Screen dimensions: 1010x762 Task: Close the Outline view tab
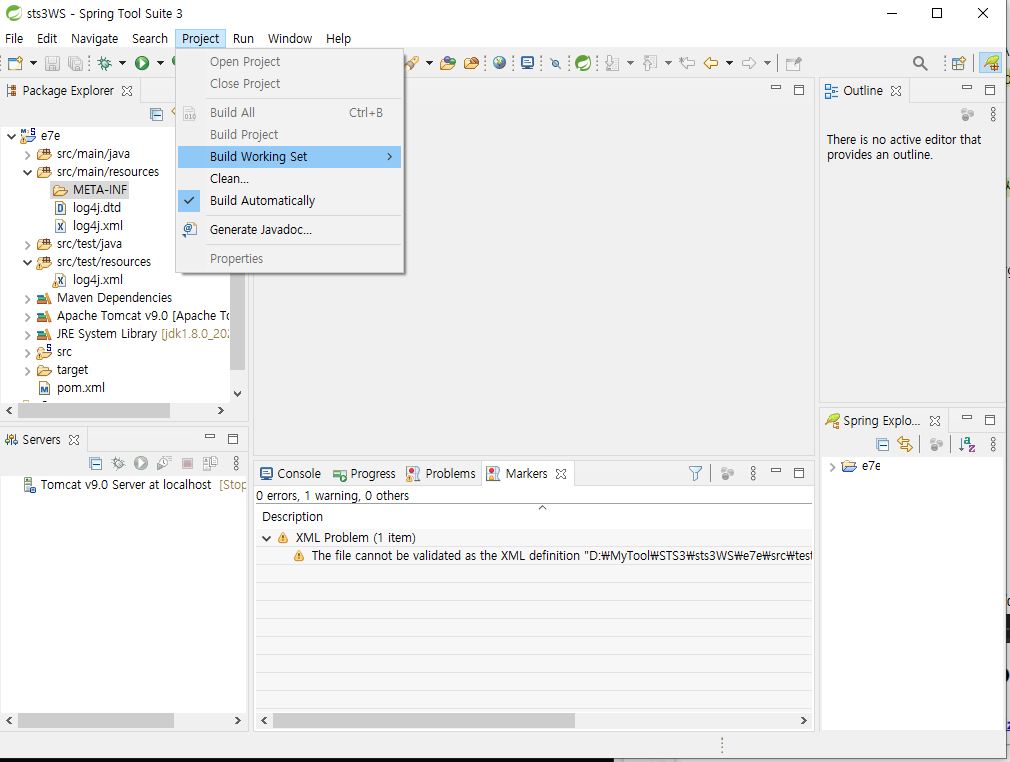pyautogui.click(x=896, y=91)
